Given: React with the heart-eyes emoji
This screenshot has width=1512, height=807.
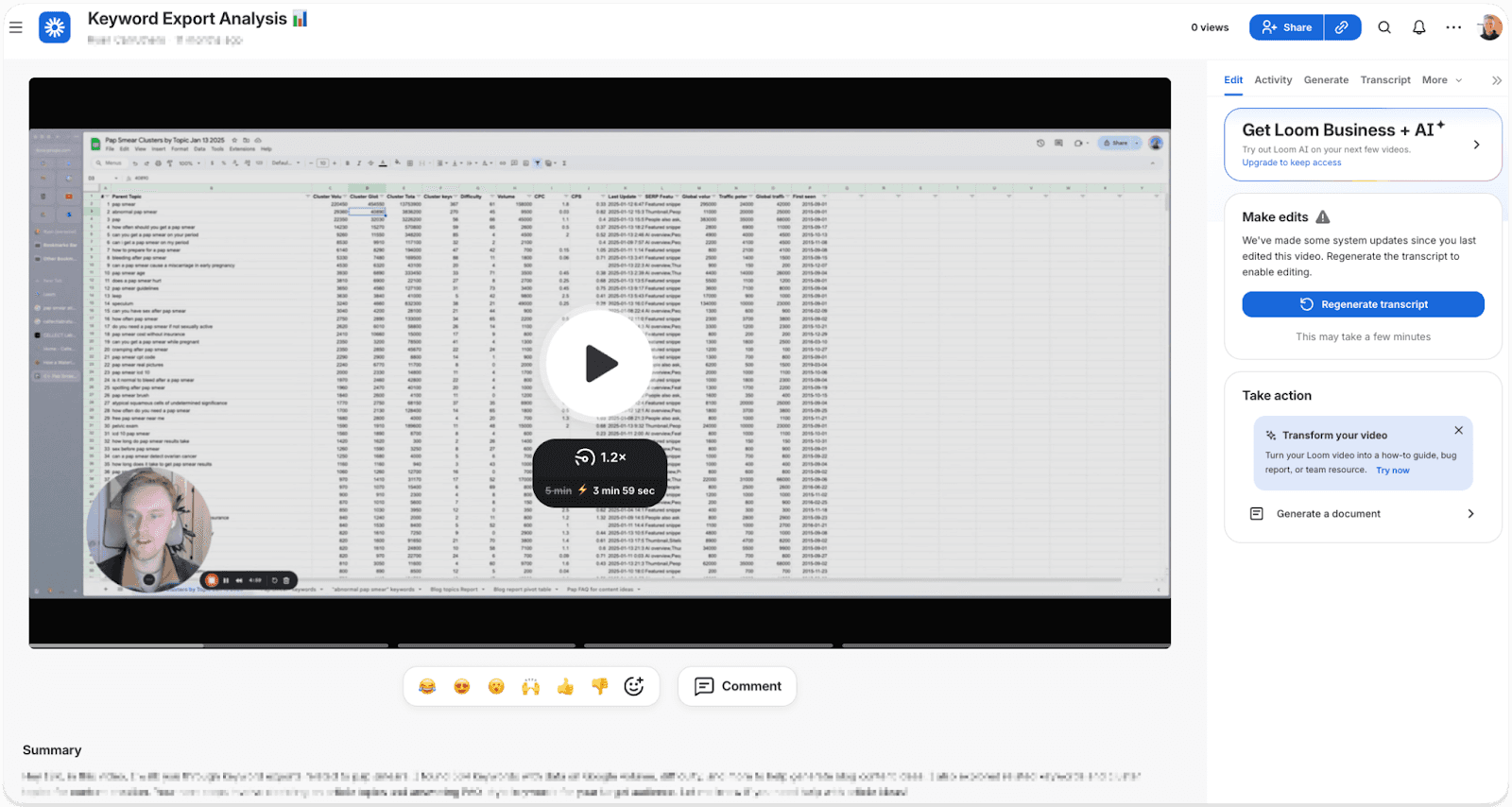Looking at the screenshot, I should coord(461,686).
